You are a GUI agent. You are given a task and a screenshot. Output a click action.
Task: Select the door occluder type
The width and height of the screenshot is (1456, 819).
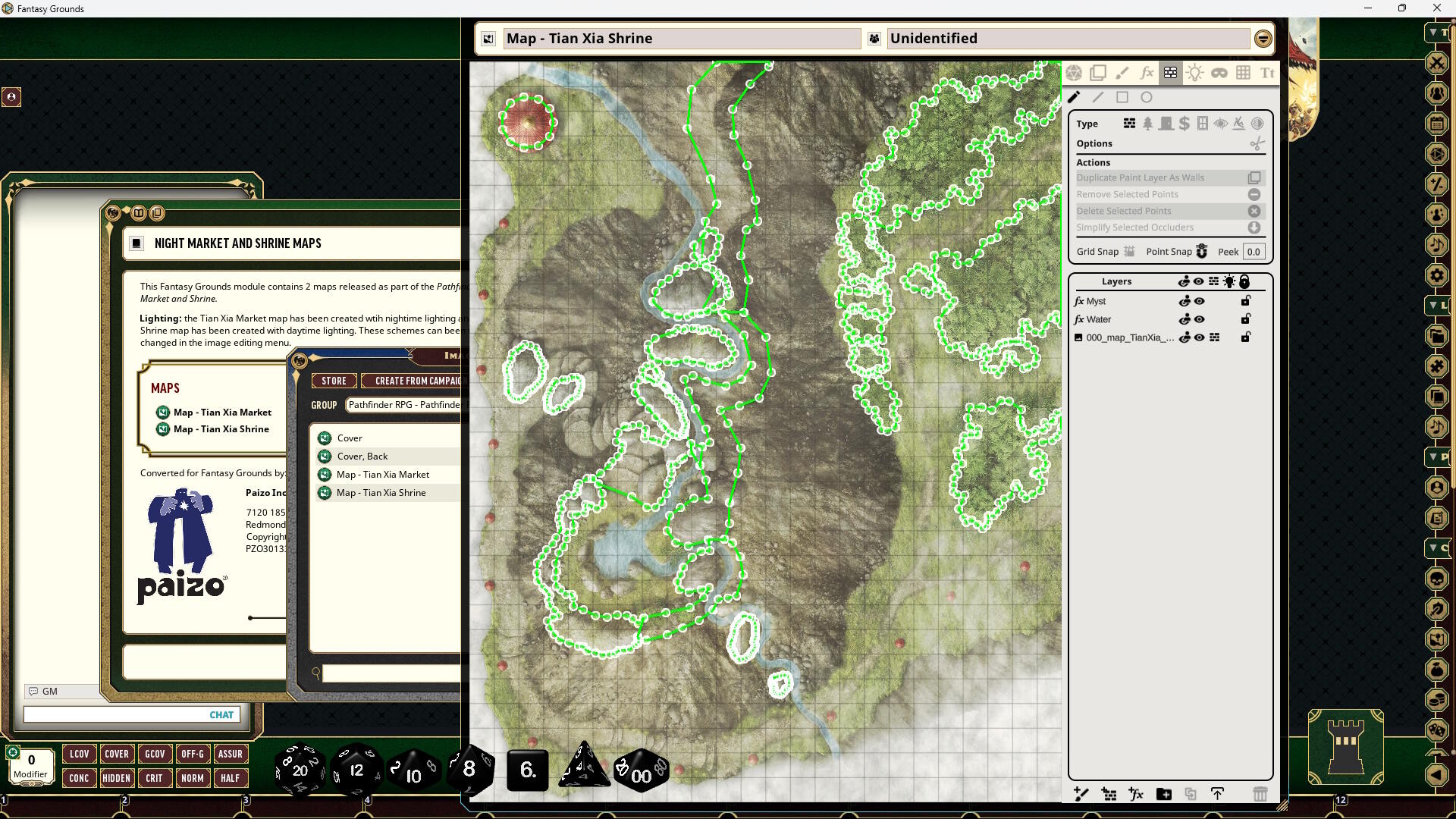(x=1166, y=124)
